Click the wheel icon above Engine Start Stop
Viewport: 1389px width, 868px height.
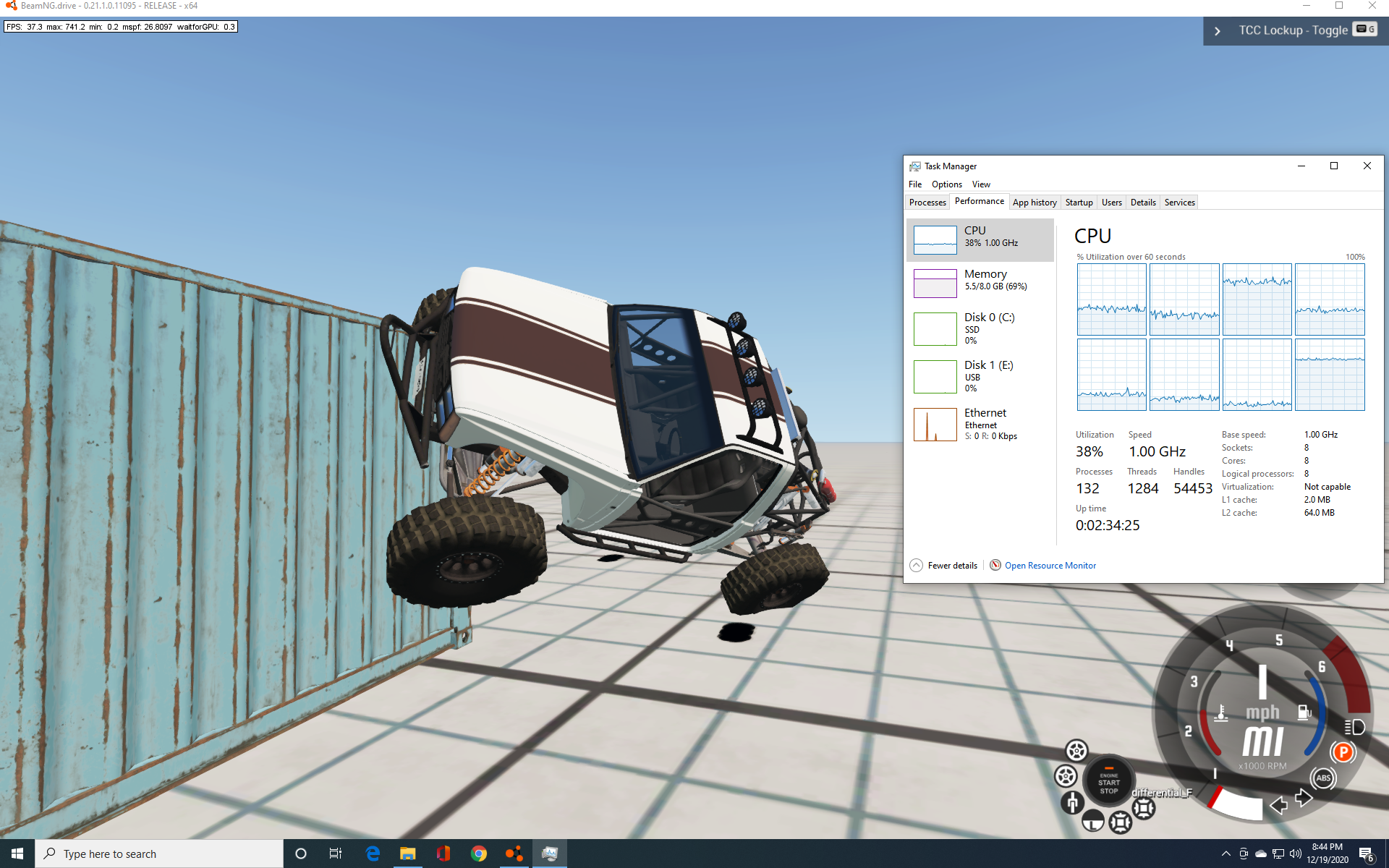click(x=1076, y=750)
